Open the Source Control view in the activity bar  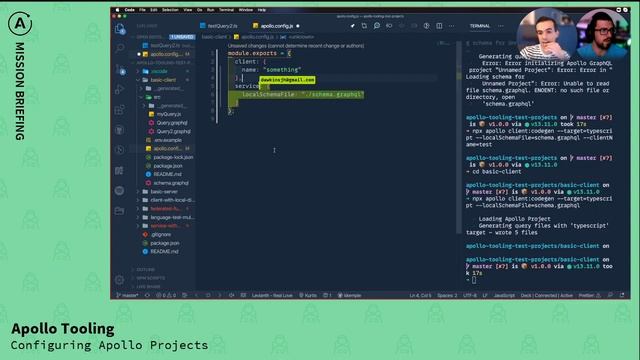[x=120, y=69]
